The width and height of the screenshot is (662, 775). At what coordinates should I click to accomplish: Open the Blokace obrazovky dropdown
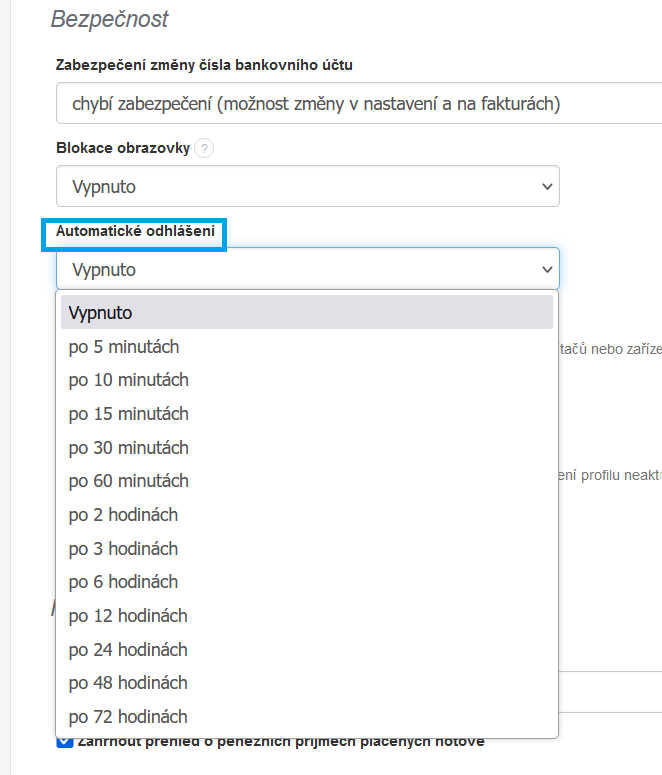tap(308, 186)
